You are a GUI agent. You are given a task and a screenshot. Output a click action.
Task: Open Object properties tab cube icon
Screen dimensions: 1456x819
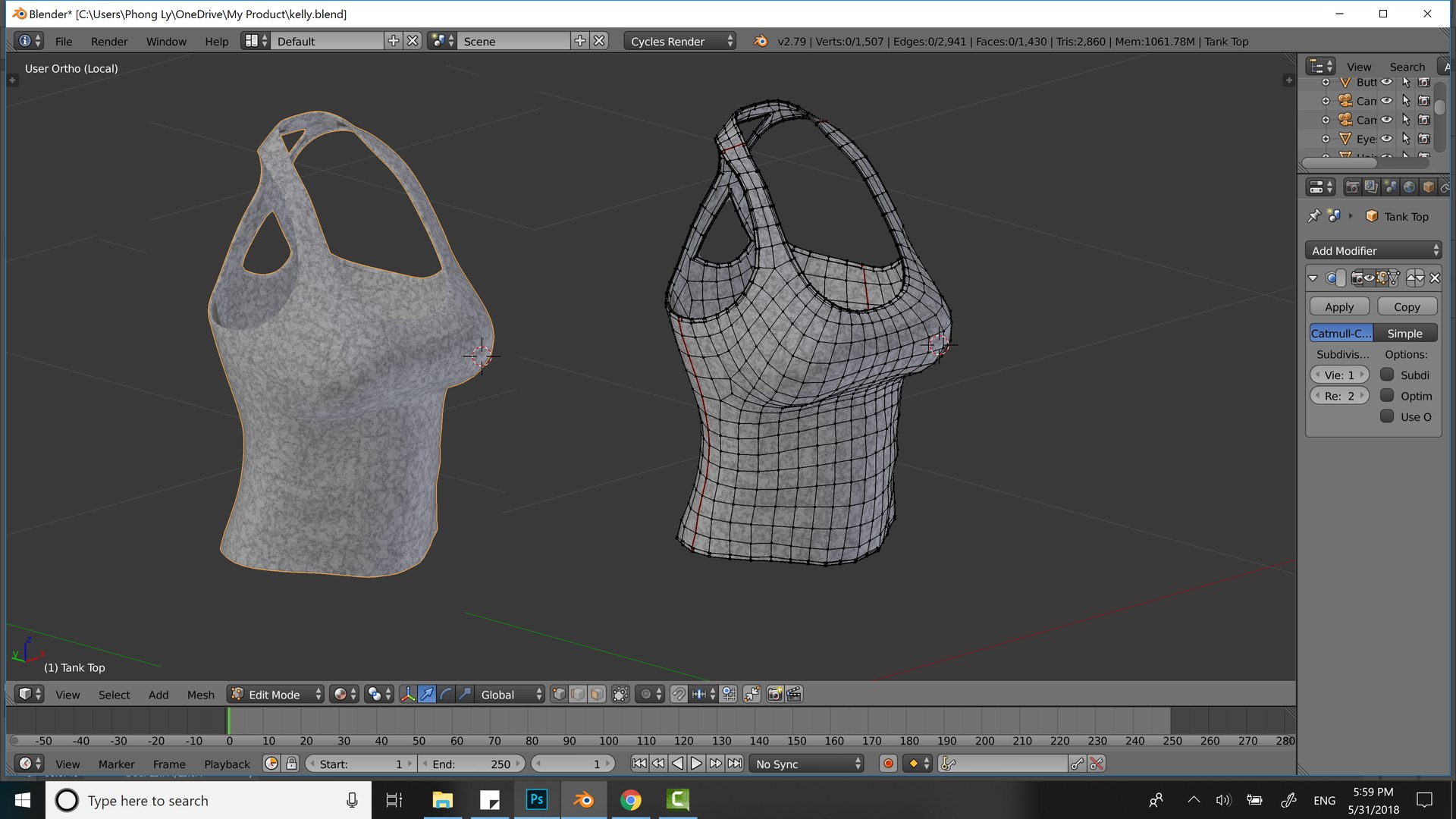coord(1428,187)
